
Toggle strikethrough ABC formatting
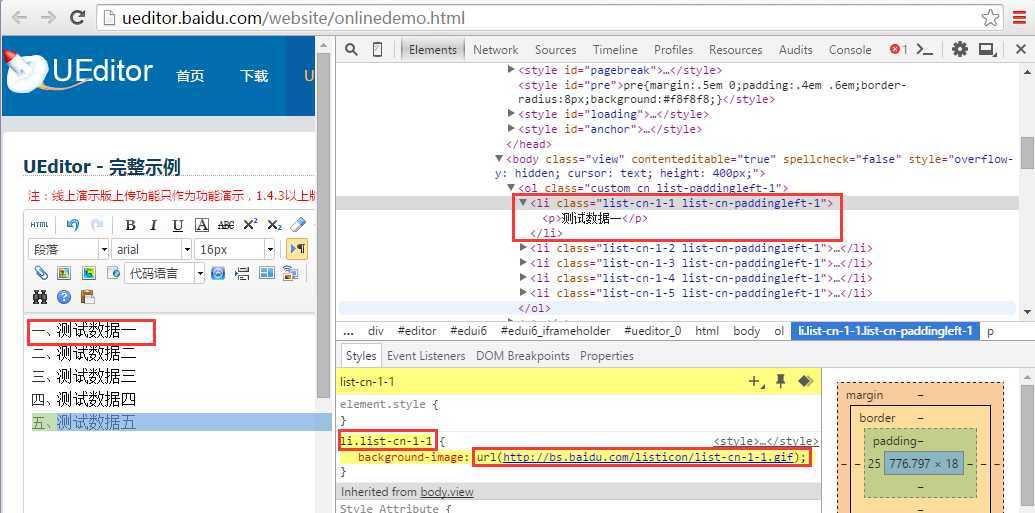226,226
